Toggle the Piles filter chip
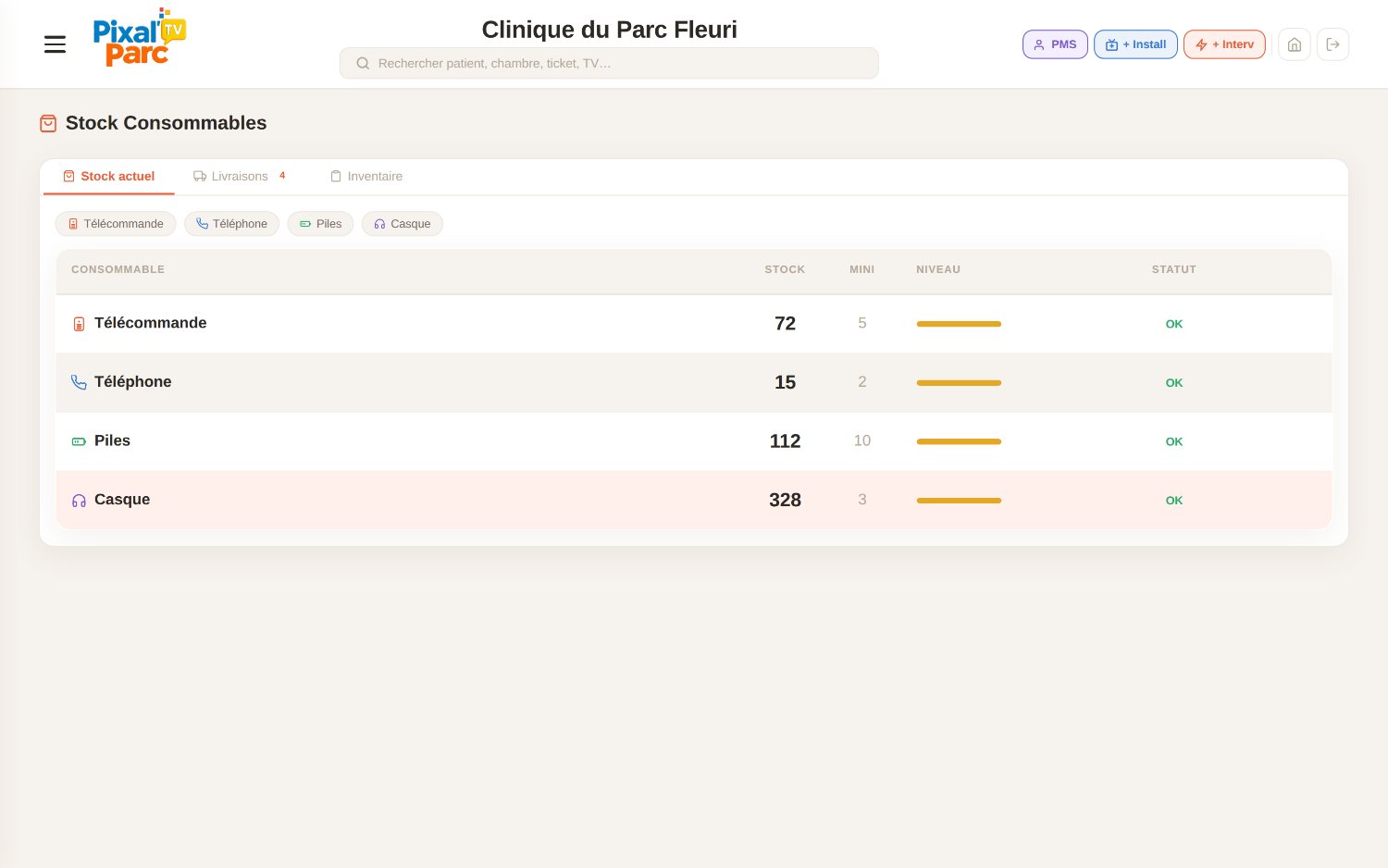This screenshot has width=1388, height=868. [x=320, y=224]
